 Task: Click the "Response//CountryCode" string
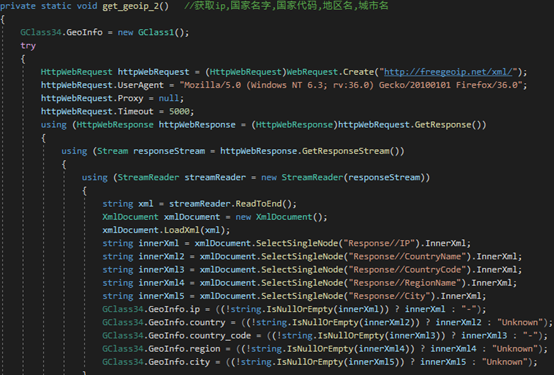(x=407, y=270)
